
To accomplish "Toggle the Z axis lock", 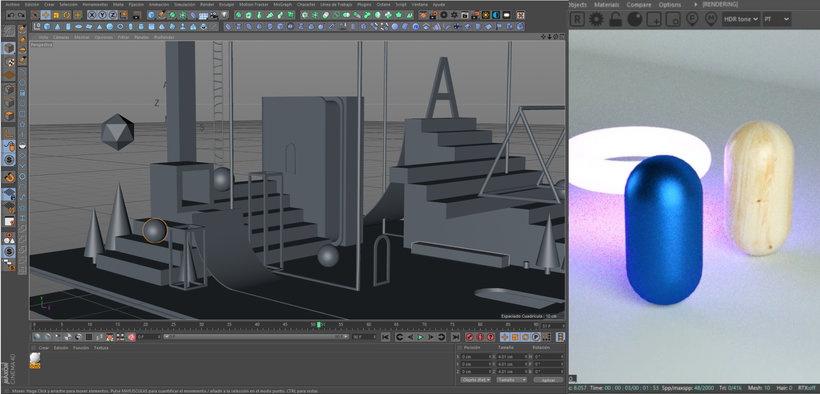I will pyautogui.click(x=112, y=15).
